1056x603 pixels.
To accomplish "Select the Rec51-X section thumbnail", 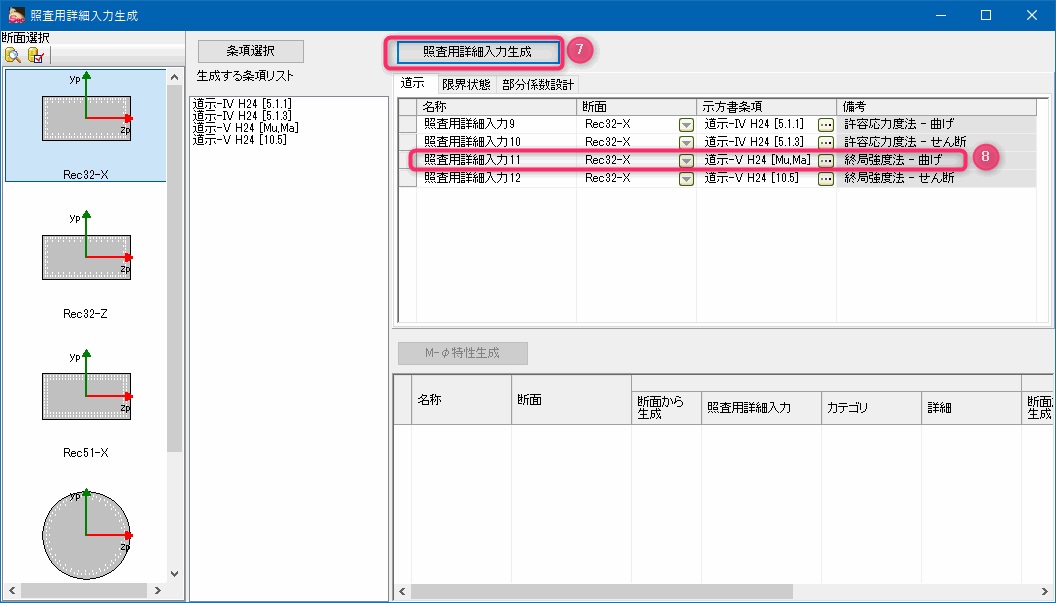I will (86, 403).
